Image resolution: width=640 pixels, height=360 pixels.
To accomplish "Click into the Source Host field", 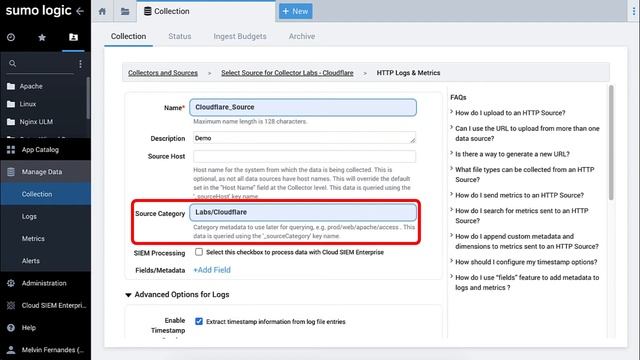I will click(x=304, y=156).
